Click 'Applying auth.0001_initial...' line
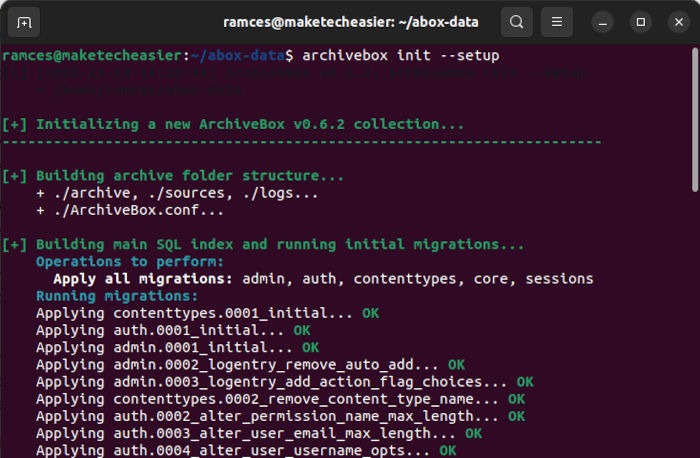This screenshot has width=700, height=458. click(x=173, y=330)
